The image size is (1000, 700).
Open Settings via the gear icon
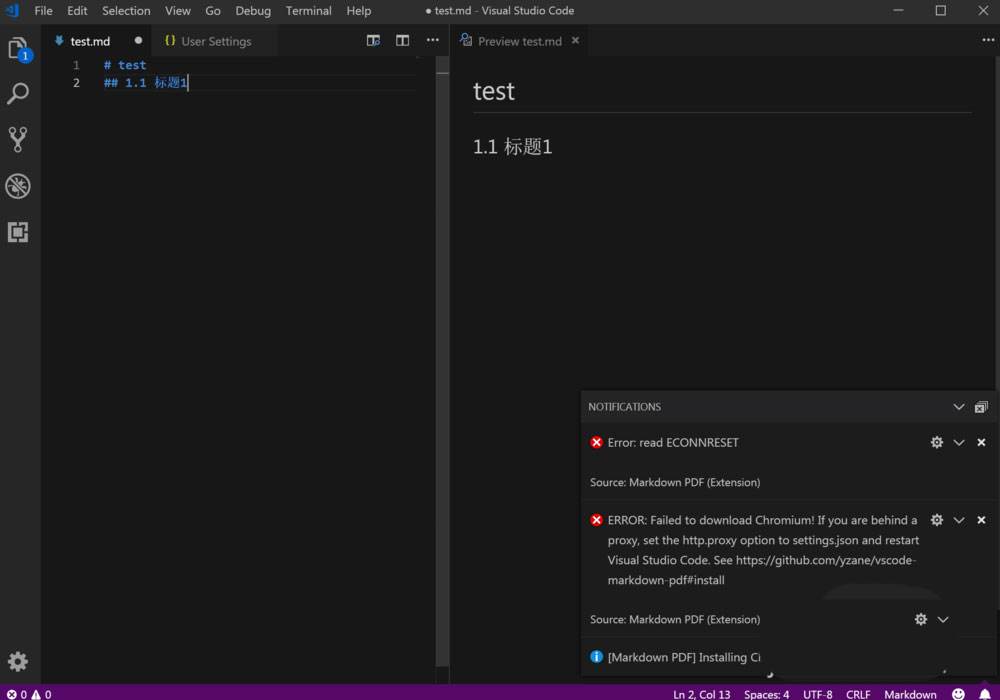click(x=19, y=661)
